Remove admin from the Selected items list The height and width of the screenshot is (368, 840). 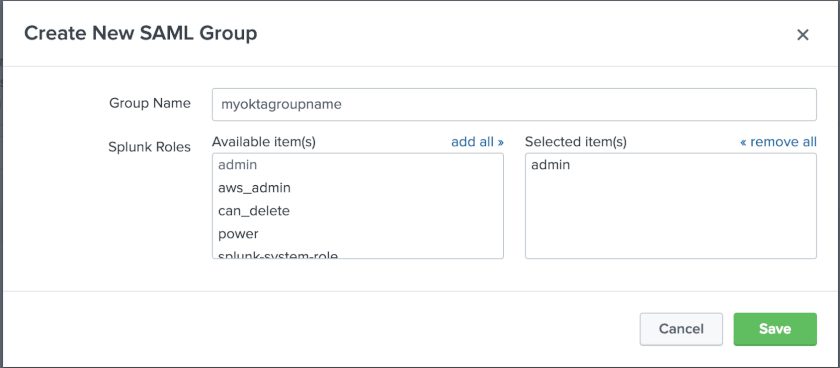point(551,165)
